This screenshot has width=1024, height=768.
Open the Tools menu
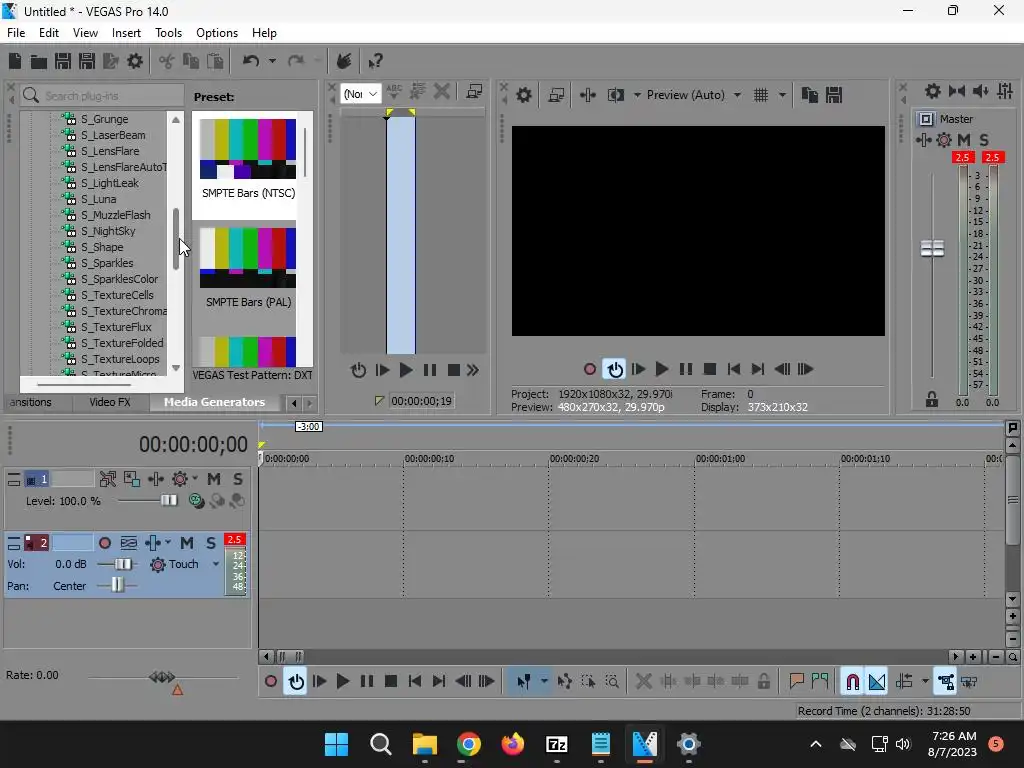pos(168,33)
